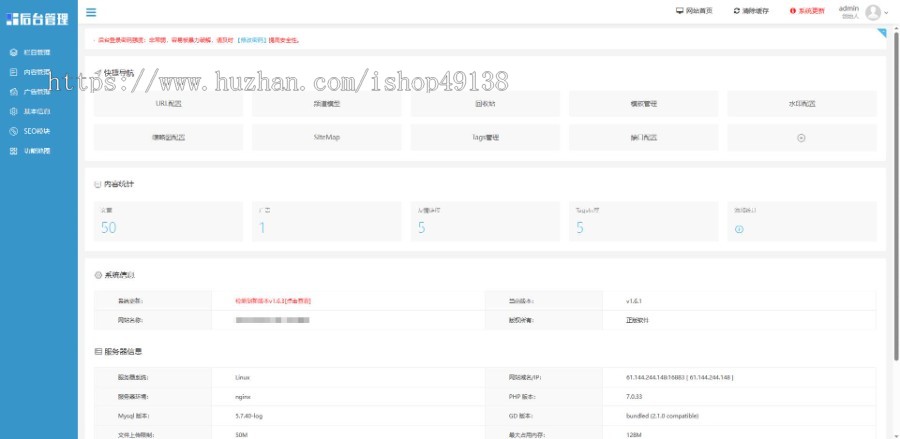The height and width of the screenshot is (439, 900).
Task: Click the 友情链接 count 5 card
Action: coord(485,221)
